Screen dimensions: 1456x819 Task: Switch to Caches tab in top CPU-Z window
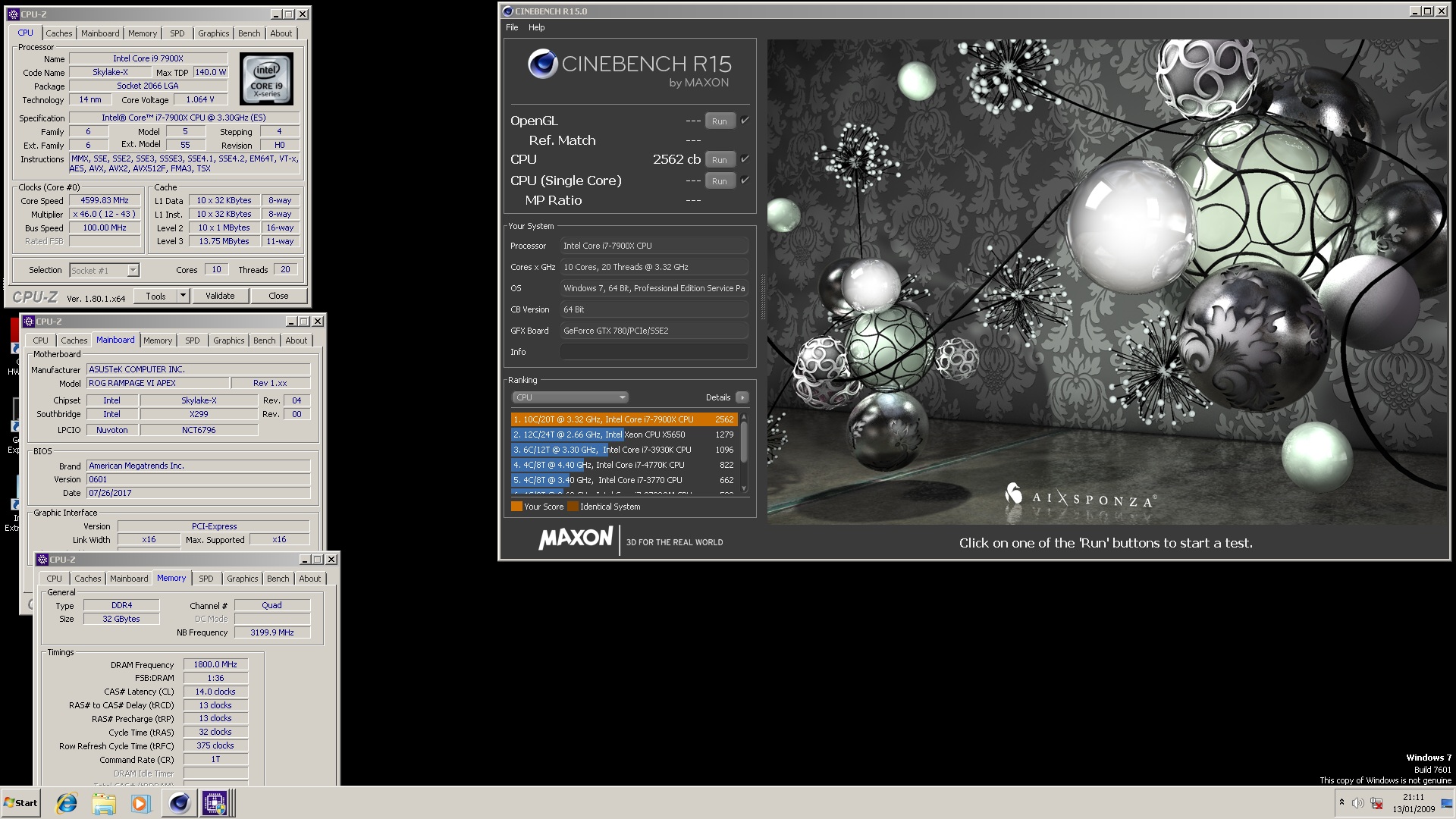[58, 33]
